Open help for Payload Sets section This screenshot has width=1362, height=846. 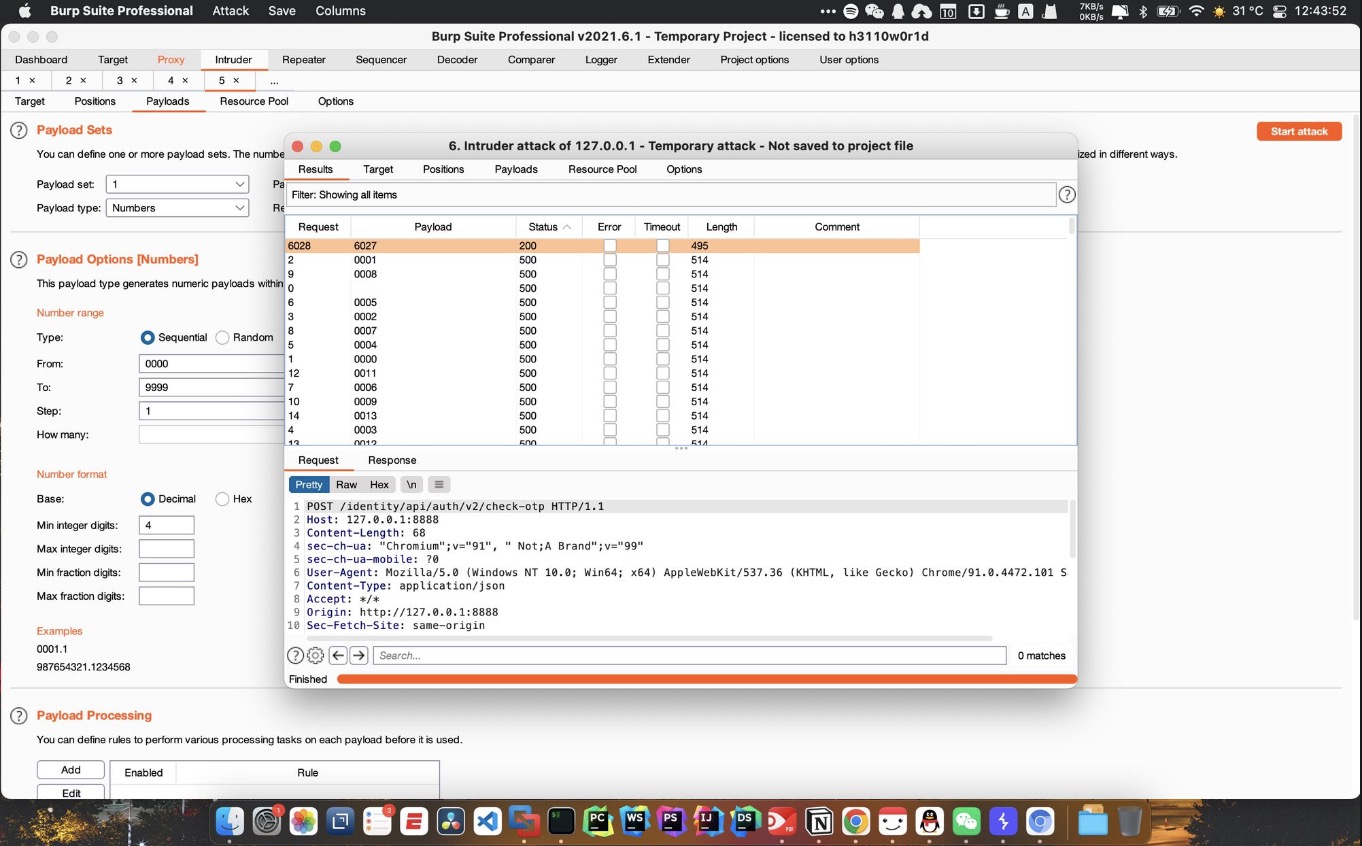click(x=18, y=131)
